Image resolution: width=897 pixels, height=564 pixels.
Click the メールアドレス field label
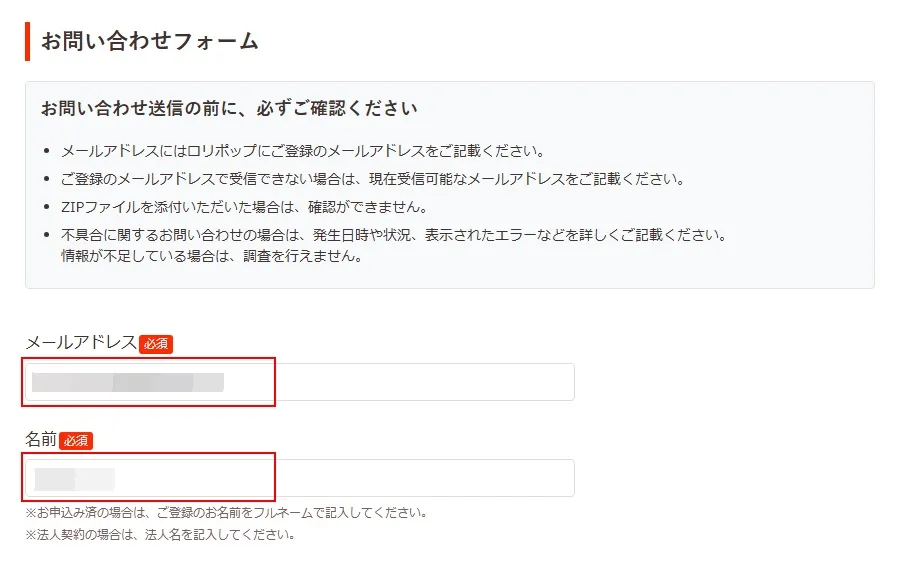81,343
